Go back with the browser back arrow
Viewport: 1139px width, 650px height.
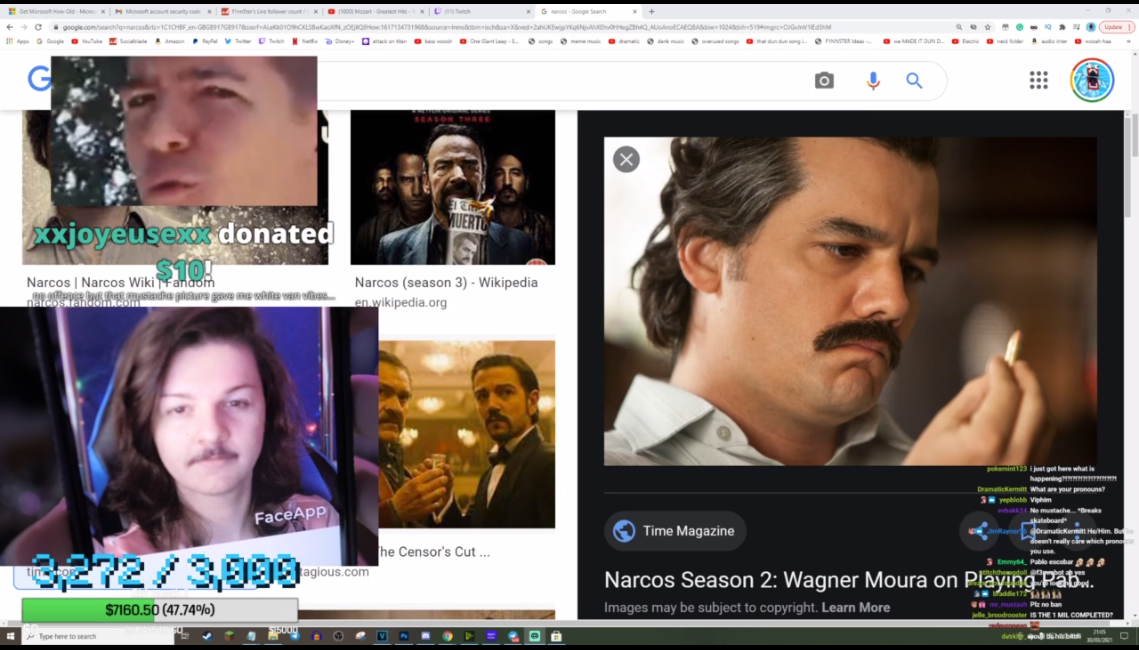9,27
